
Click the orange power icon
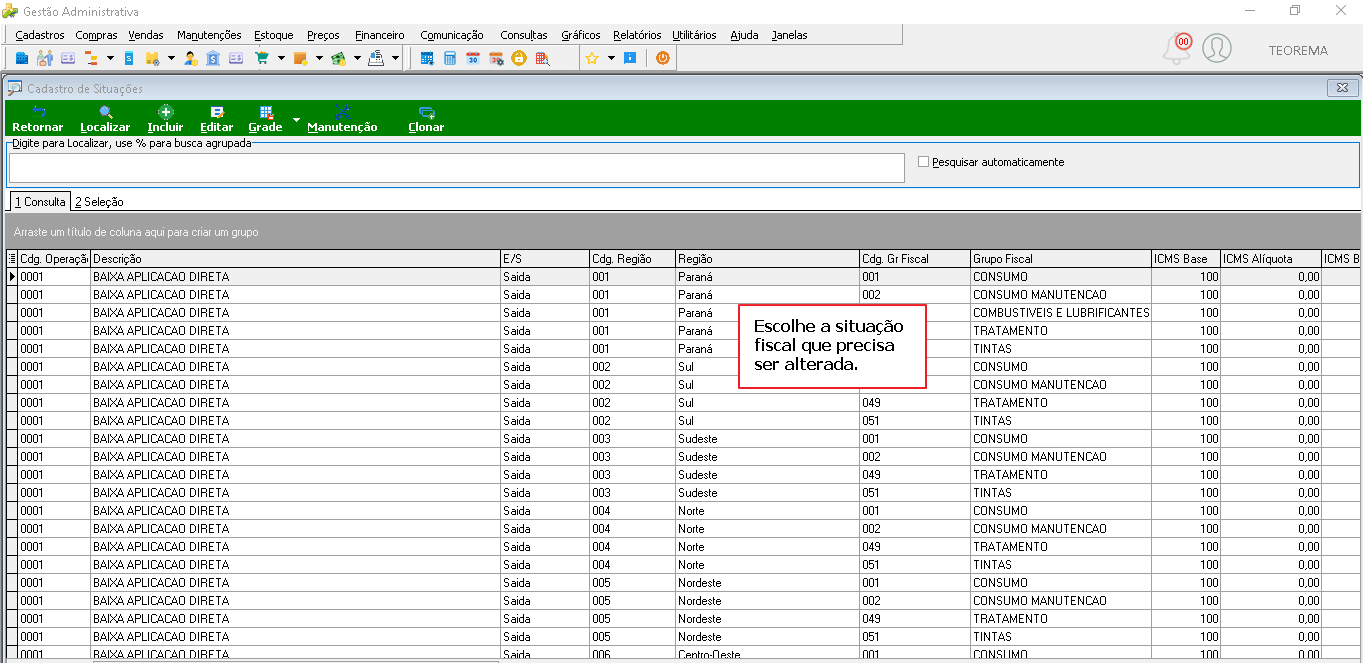pos(662,58)
